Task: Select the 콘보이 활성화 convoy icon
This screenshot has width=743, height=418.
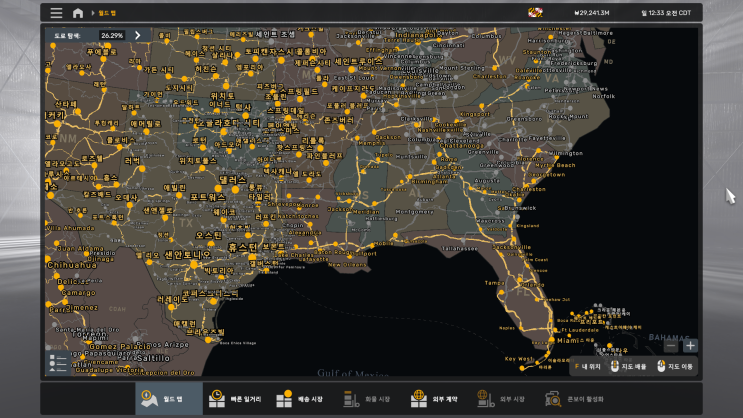Action: tap(553, 399)
